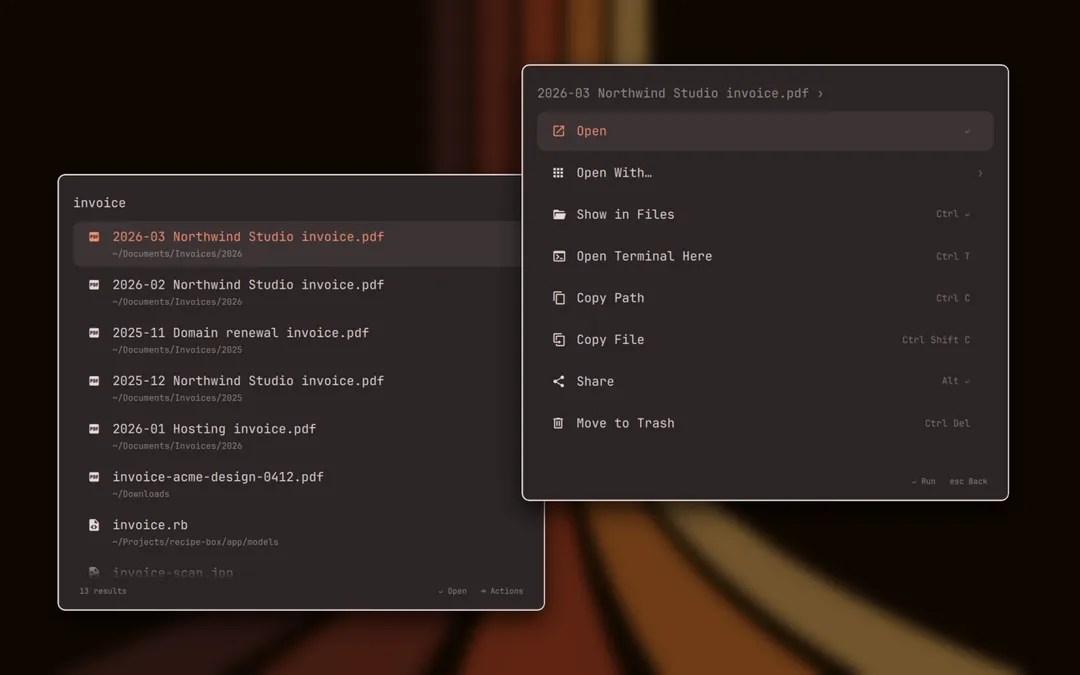Click the ~/Downloads path text
The height and width of the screenshot is (675, 1080).
[x=141, y=494]
